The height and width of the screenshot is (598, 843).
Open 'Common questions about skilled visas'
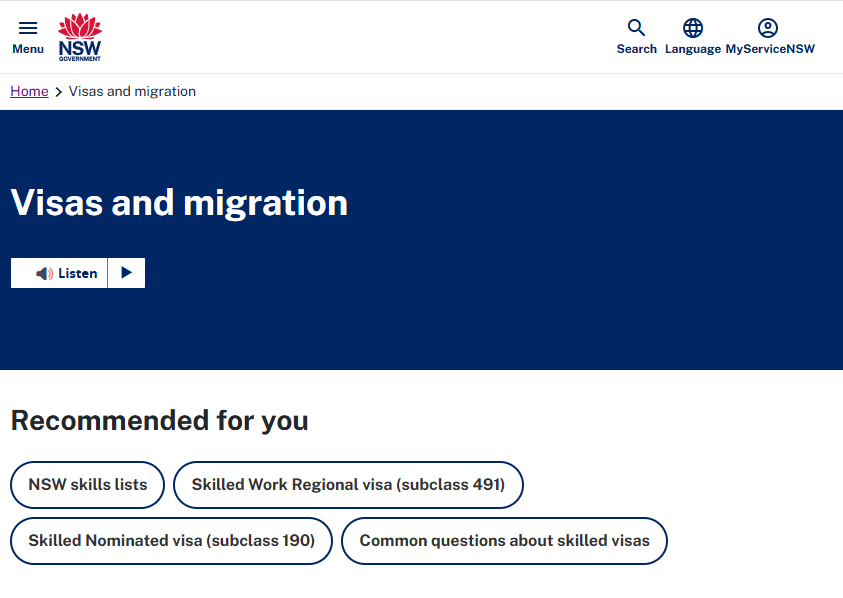tap(504, 541)
